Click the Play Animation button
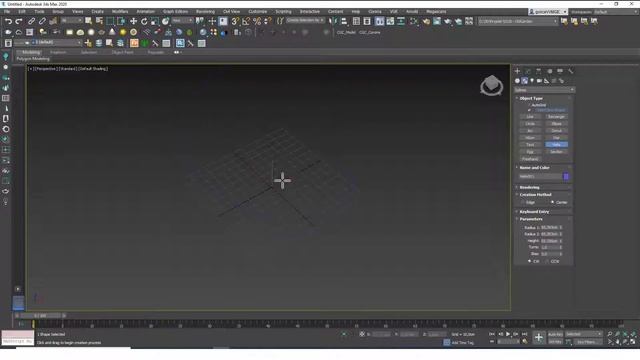The image size is (640, 360). tap(508, 334)
